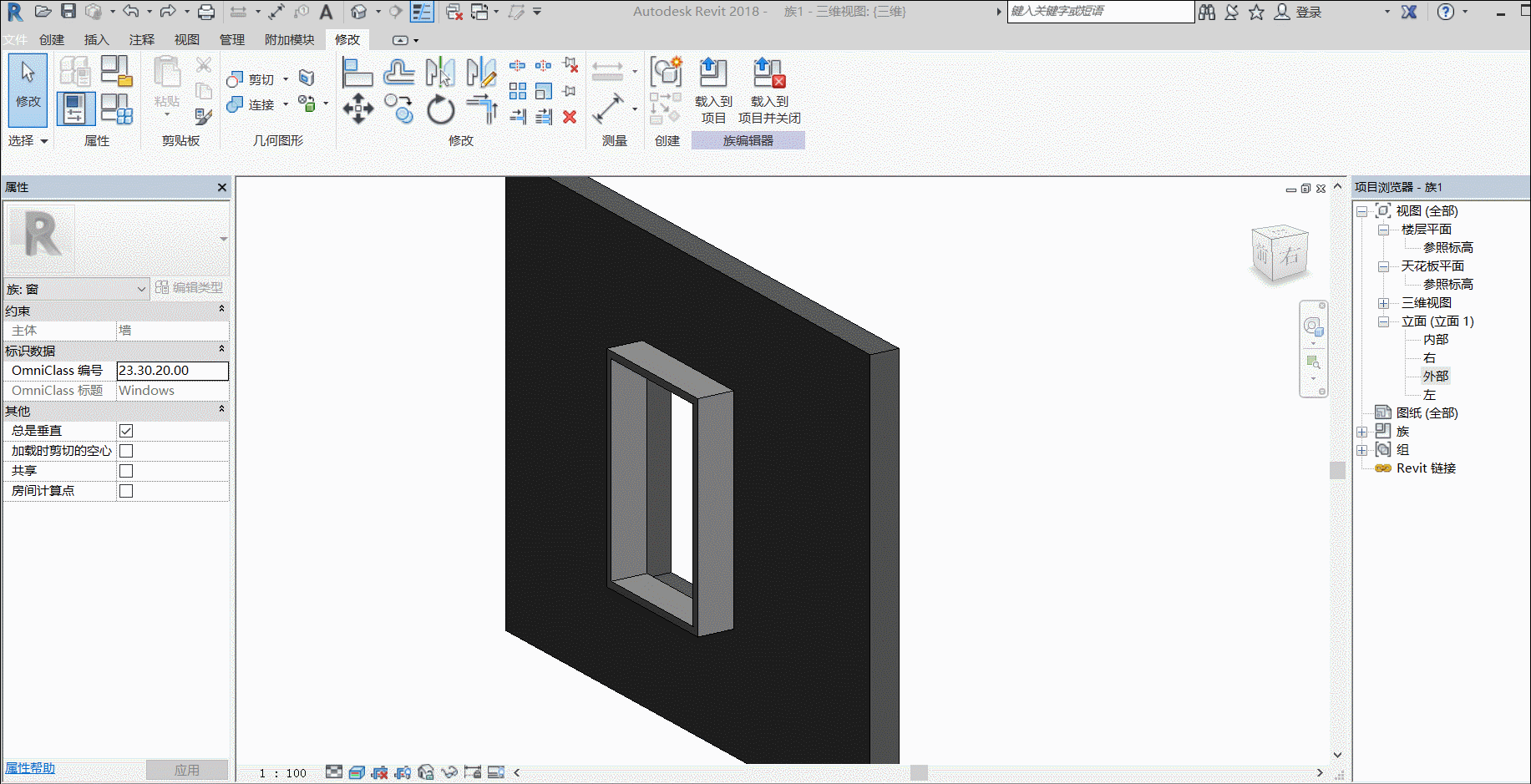Collapse the 约束 properties section

[x=221, y=310]
